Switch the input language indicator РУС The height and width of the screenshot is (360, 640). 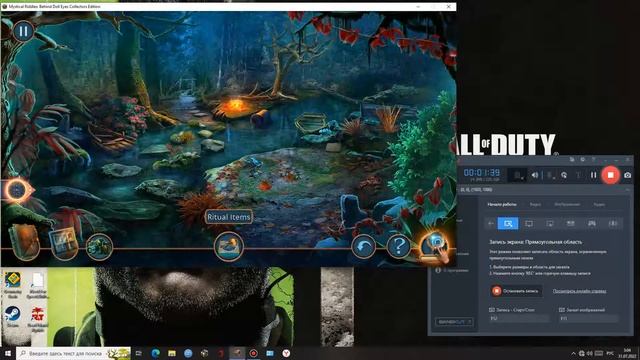coord(610,353)
